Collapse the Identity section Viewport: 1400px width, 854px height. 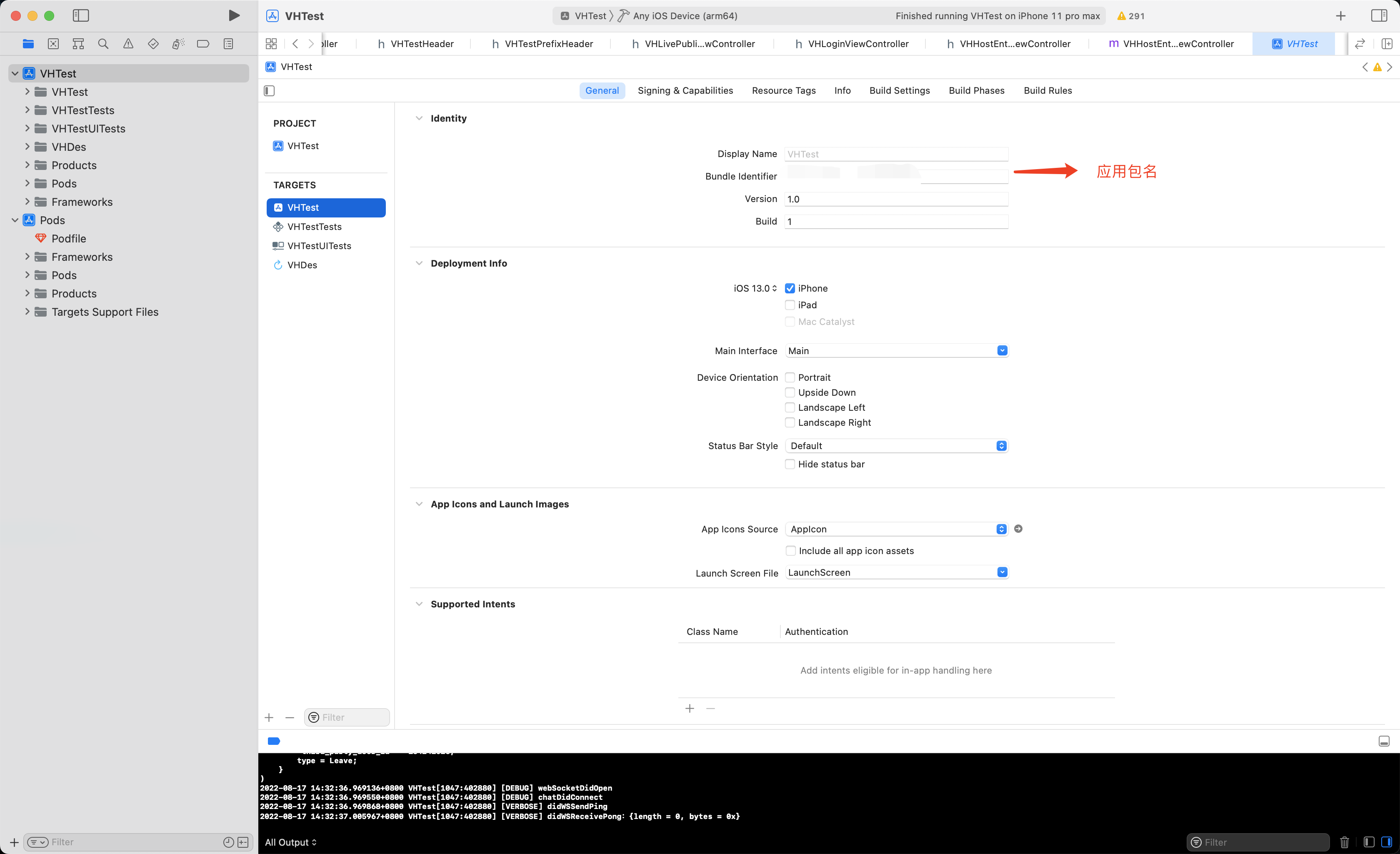point(419,118)
